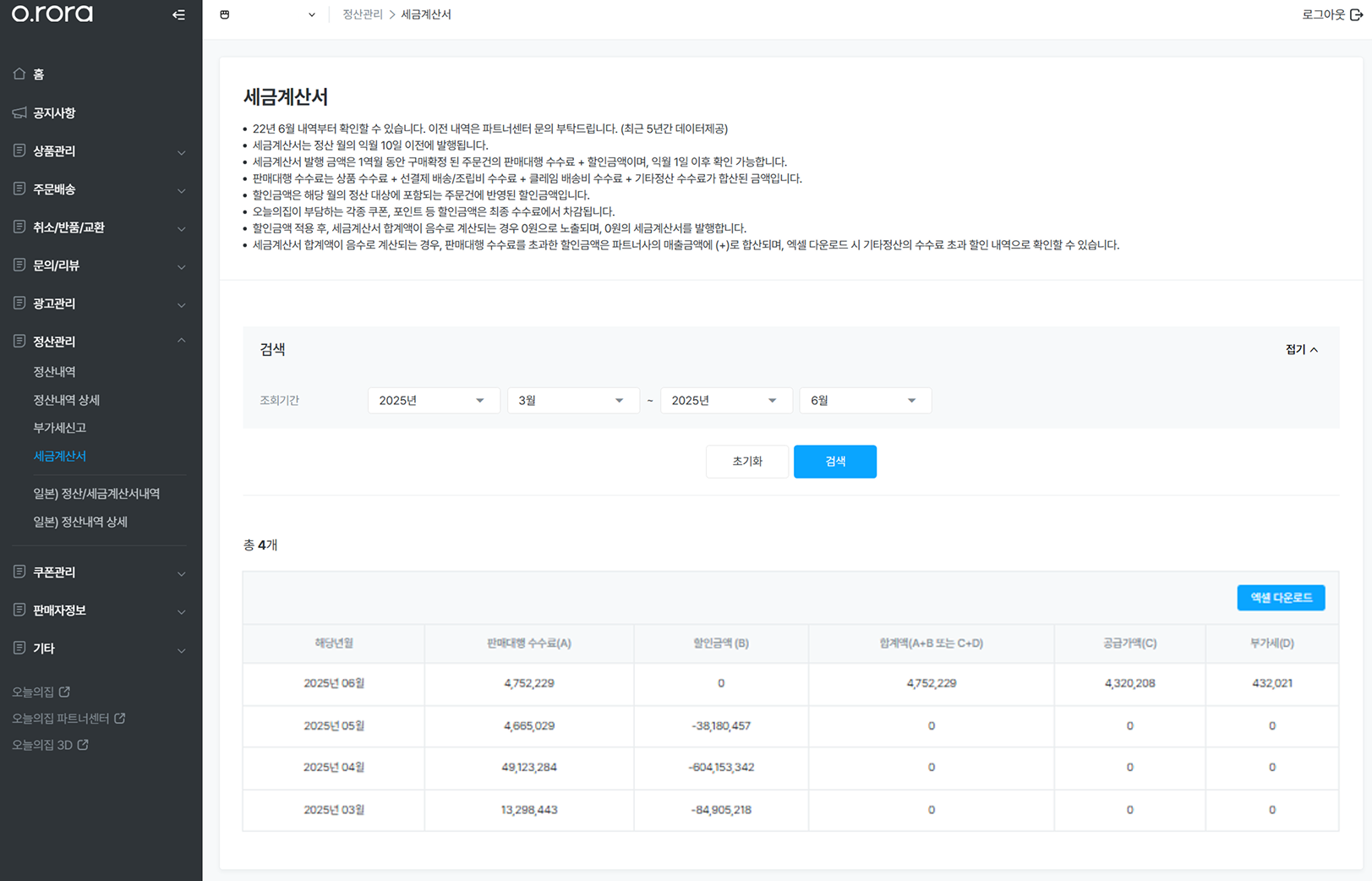Expand the 문의/리뷰 menu chevron

[x=182, y=266]
